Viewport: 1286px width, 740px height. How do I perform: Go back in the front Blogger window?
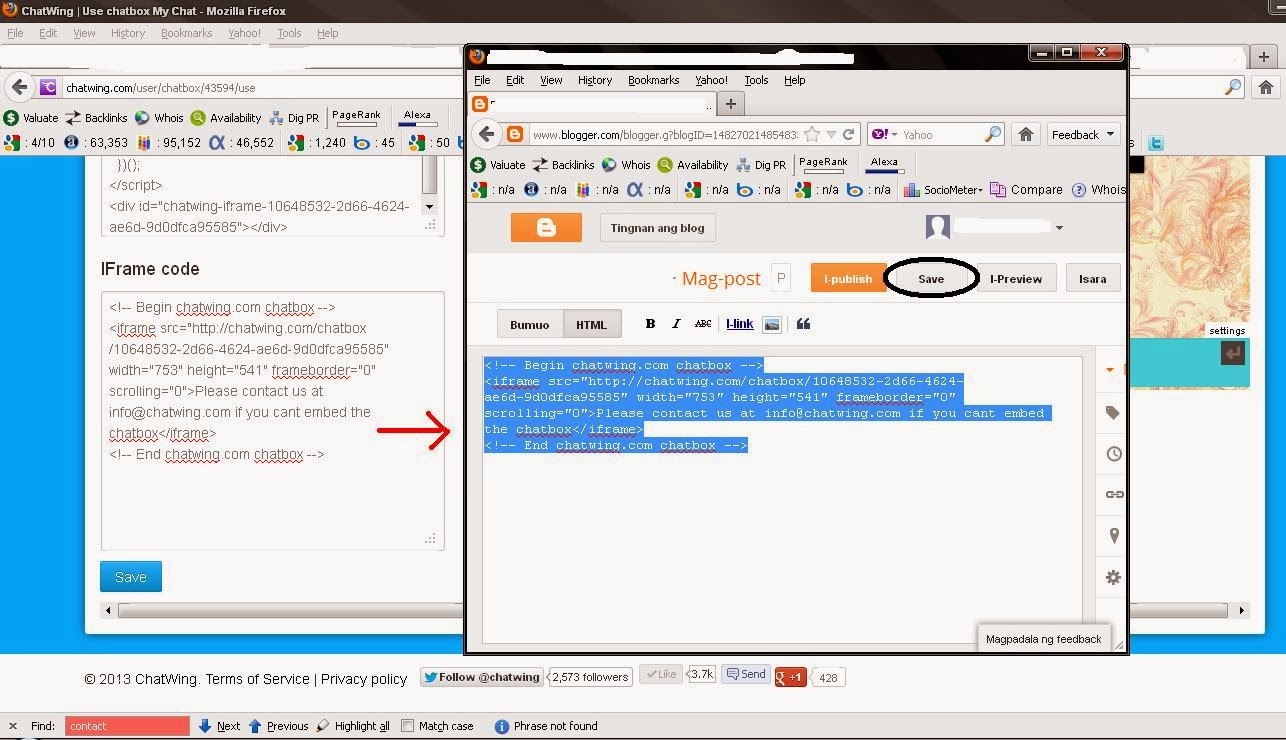tap(486, 134)
